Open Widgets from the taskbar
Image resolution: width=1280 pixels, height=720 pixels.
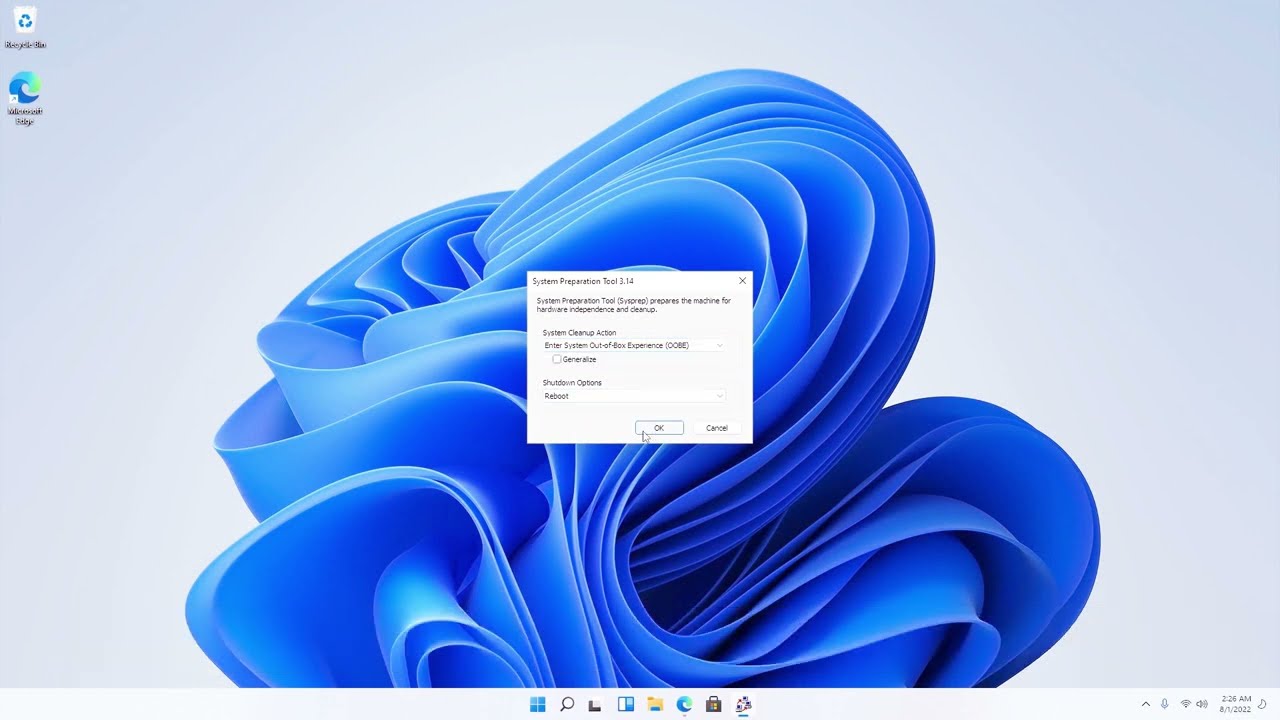tap(626, 704)
